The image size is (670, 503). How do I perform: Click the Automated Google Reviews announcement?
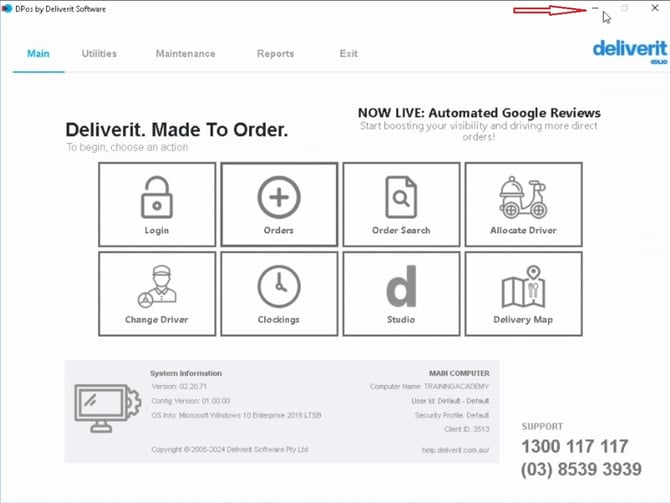tap(479, 124)
